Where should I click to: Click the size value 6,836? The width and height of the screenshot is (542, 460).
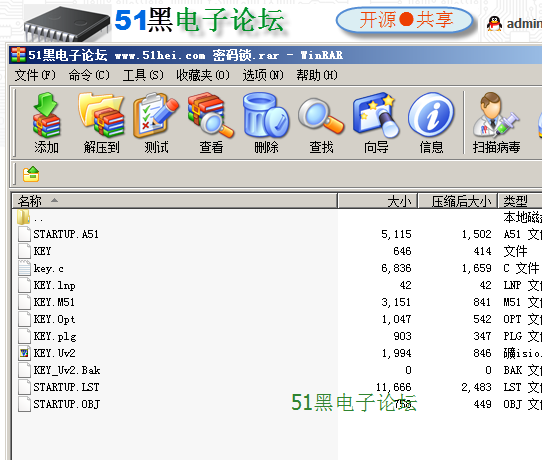pos(396,268)
